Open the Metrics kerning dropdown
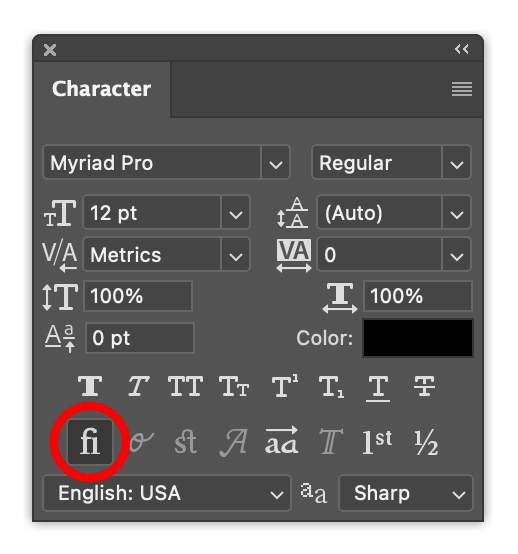The height and width of the screenshot is (554, 518). [235, 254]
